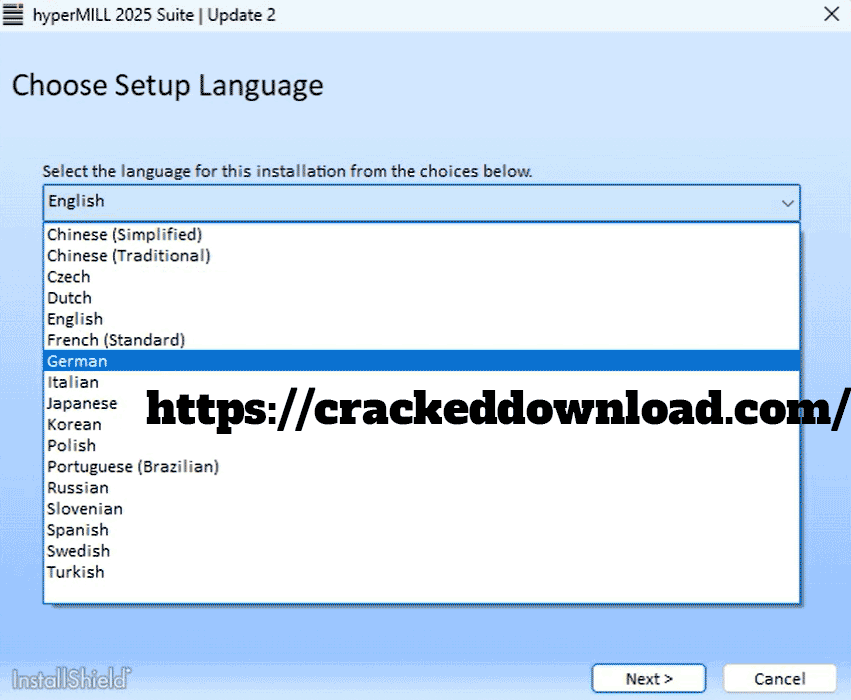Screen dimensions: 851x700
Task: Choose Czech as setup language
Action: tap(421, 277)
